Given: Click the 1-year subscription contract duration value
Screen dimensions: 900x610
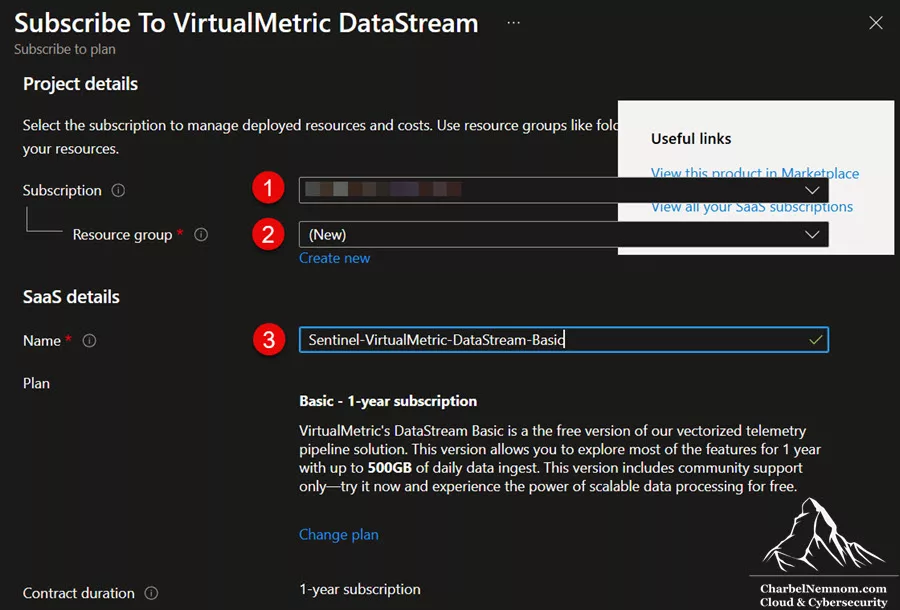Looking at the screenshot, I should 360,589.
